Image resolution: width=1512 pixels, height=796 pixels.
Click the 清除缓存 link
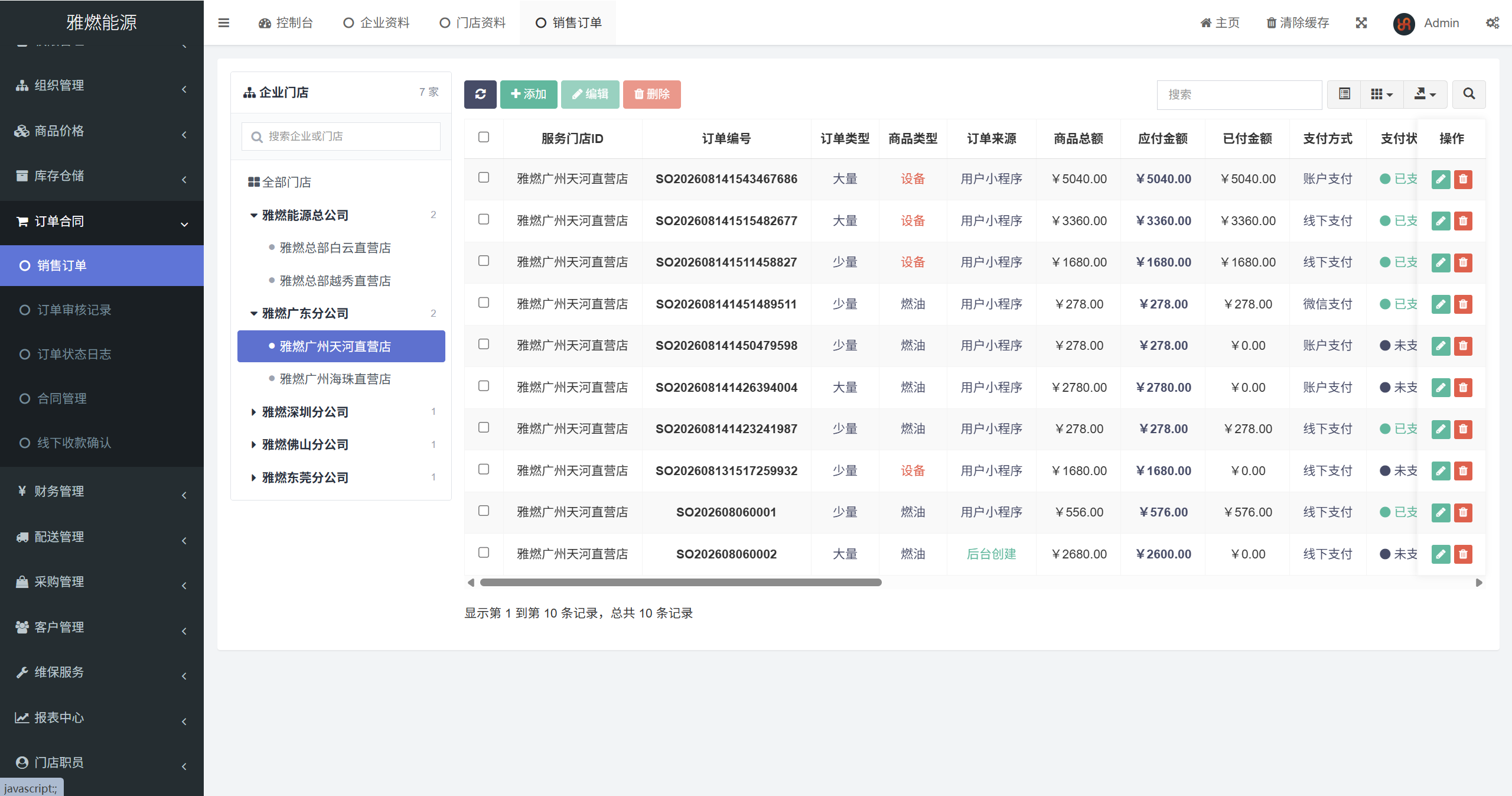click(1298, 23)
